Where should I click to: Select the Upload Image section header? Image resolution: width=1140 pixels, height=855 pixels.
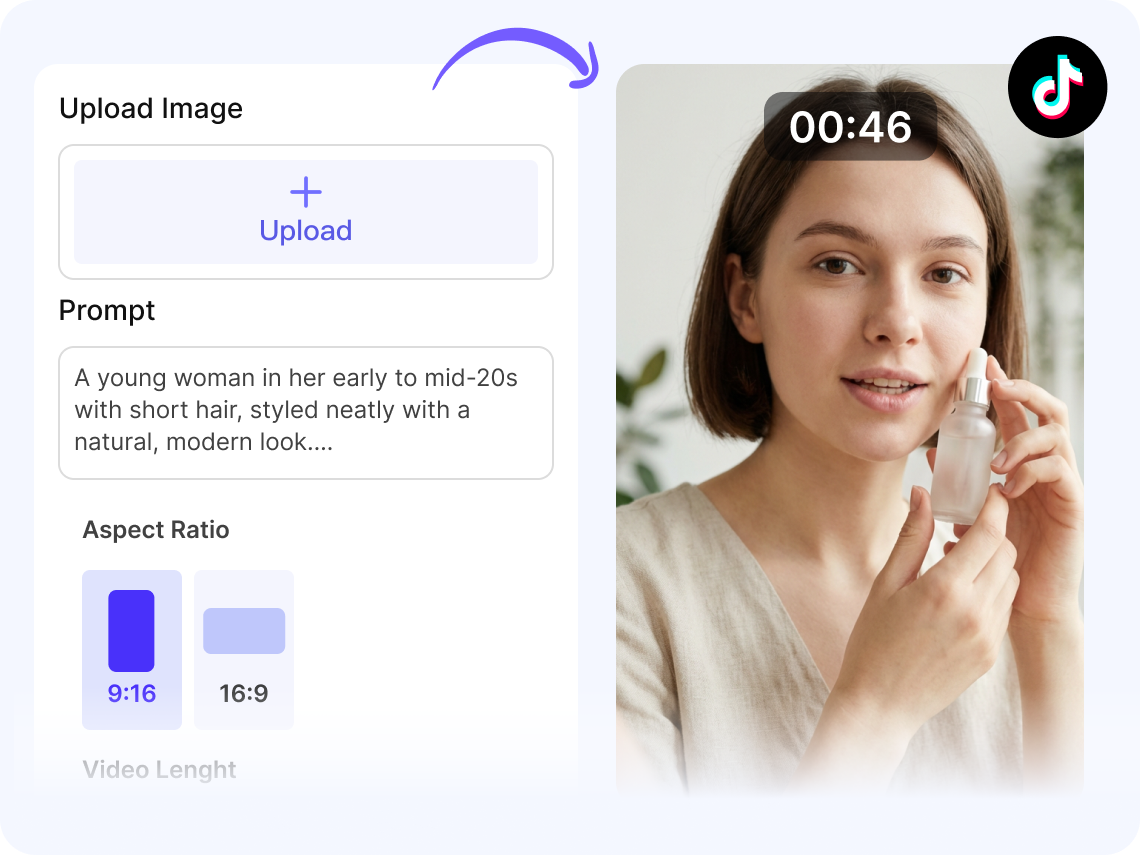pyautogui.click(x=152, y=108)
